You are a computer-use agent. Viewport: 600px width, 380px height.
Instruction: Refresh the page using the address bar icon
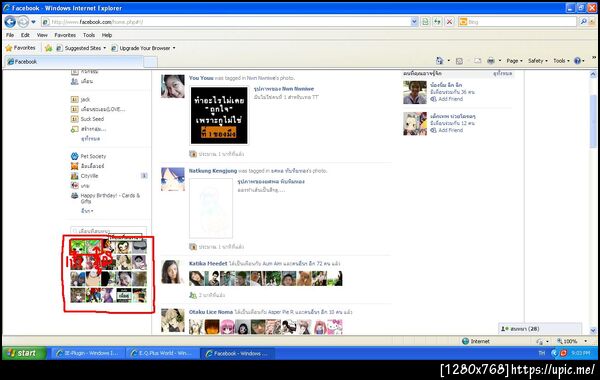(x=437, y=22)
